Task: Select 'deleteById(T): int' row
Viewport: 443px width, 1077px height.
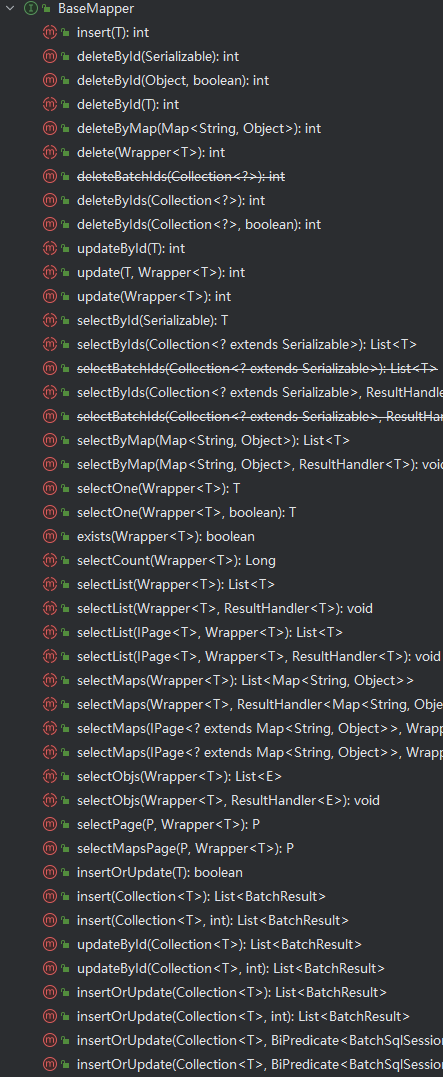Action: (x=128, y=104)
